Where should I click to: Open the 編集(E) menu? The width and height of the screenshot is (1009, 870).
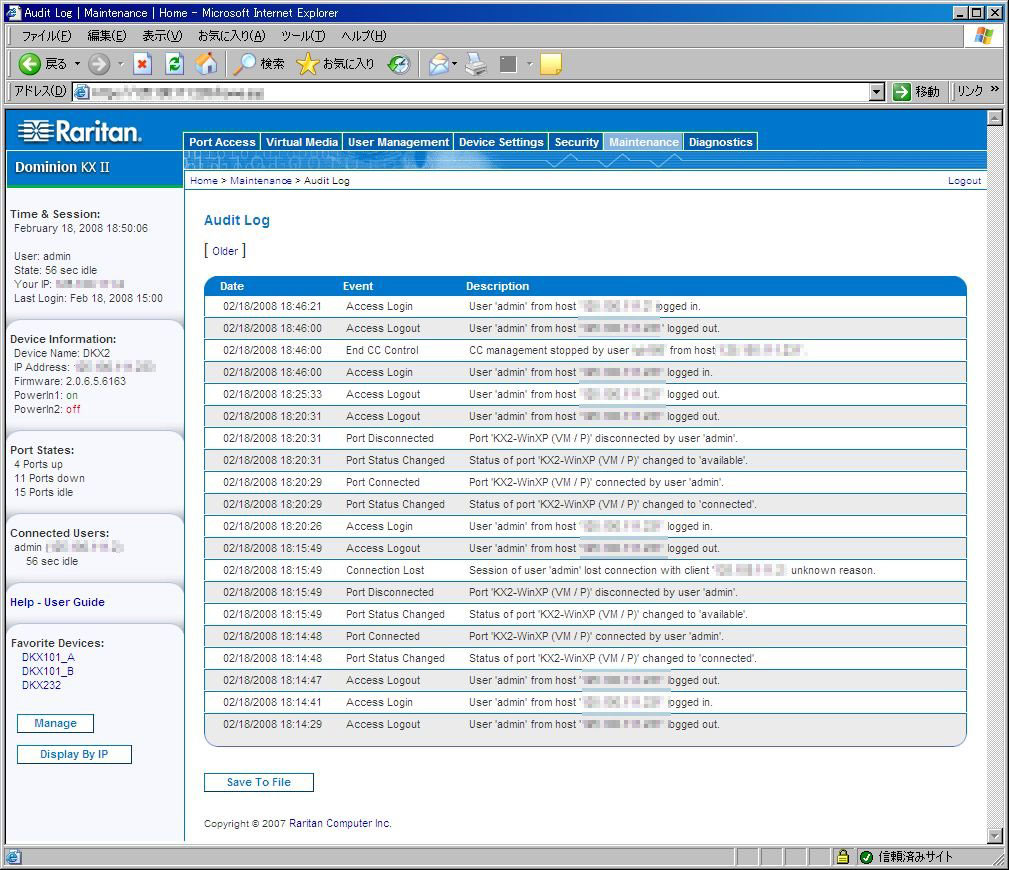107,35
